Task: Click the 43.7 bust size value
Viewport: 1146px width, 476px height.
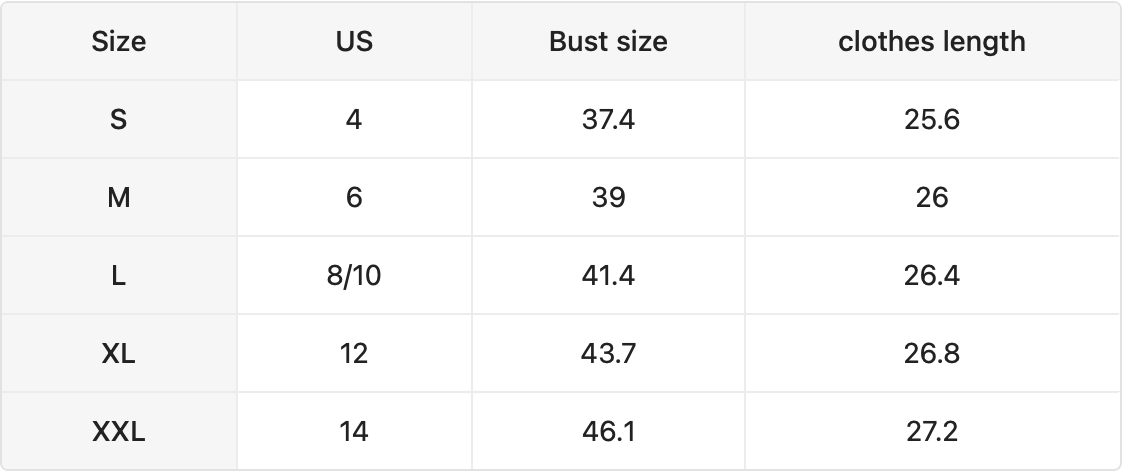Action: point(608,353)
